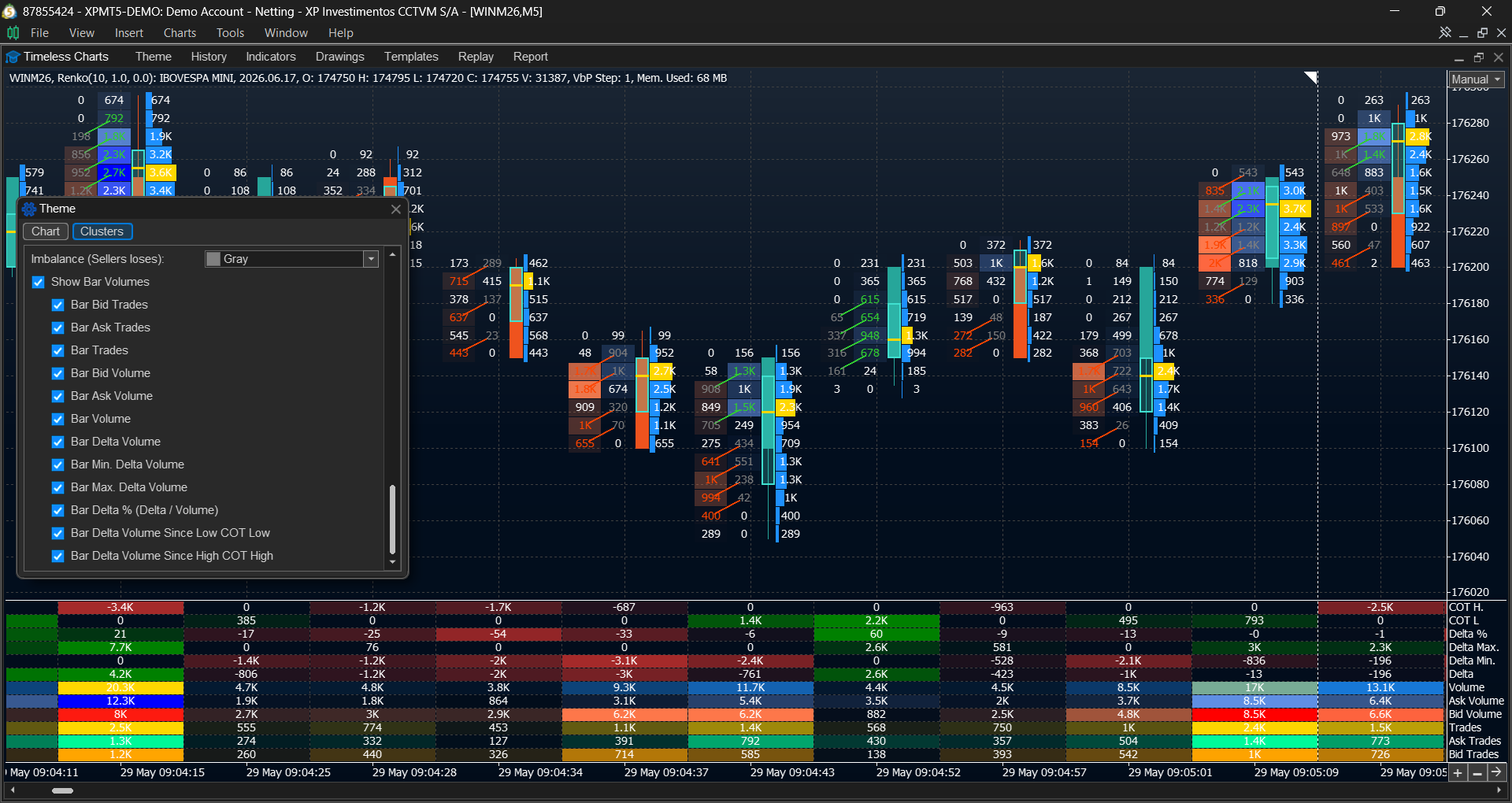Toggle Bar Min. Delta Volume checkbox
Viewport: 1512px width, 803px height.
point(57,464)
